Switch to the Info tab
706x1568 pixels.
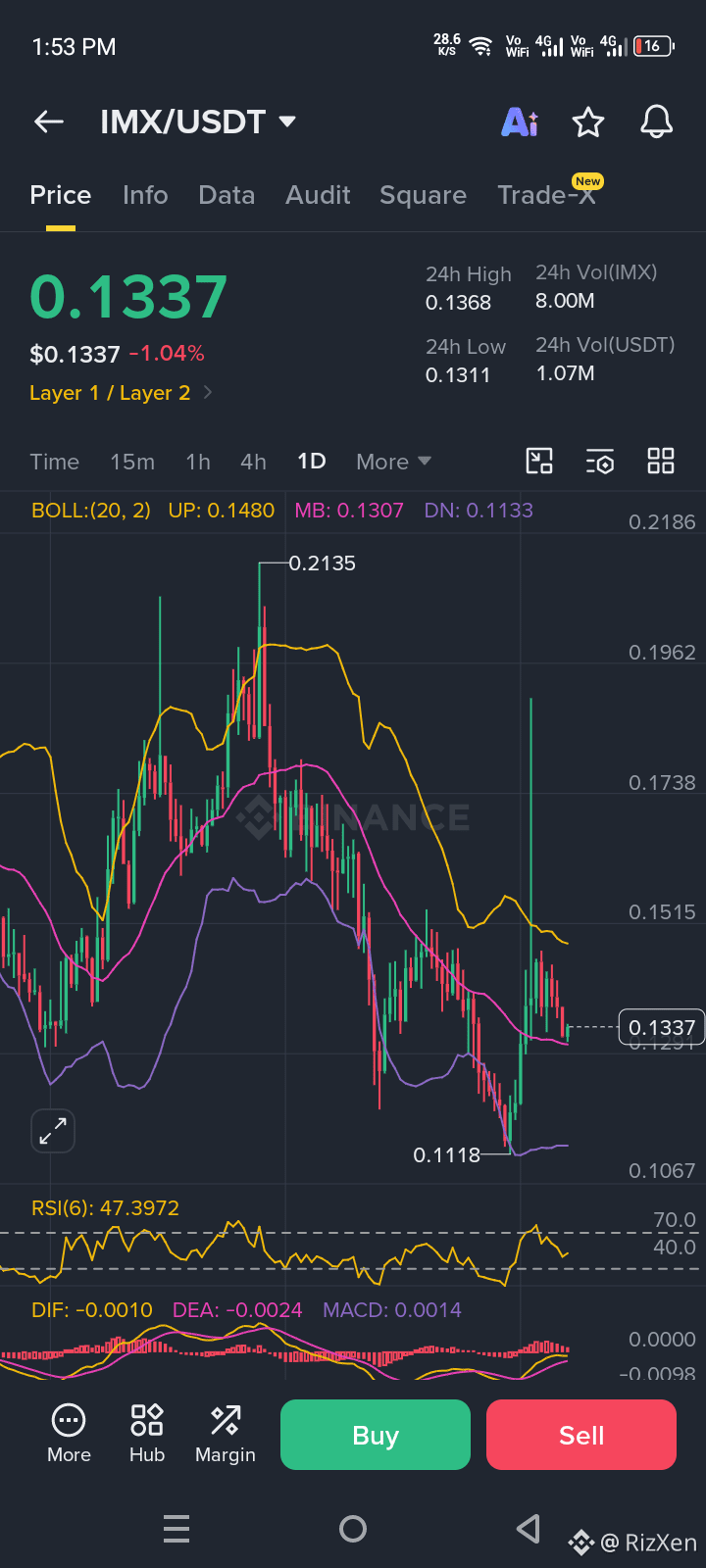coord(145,195)
